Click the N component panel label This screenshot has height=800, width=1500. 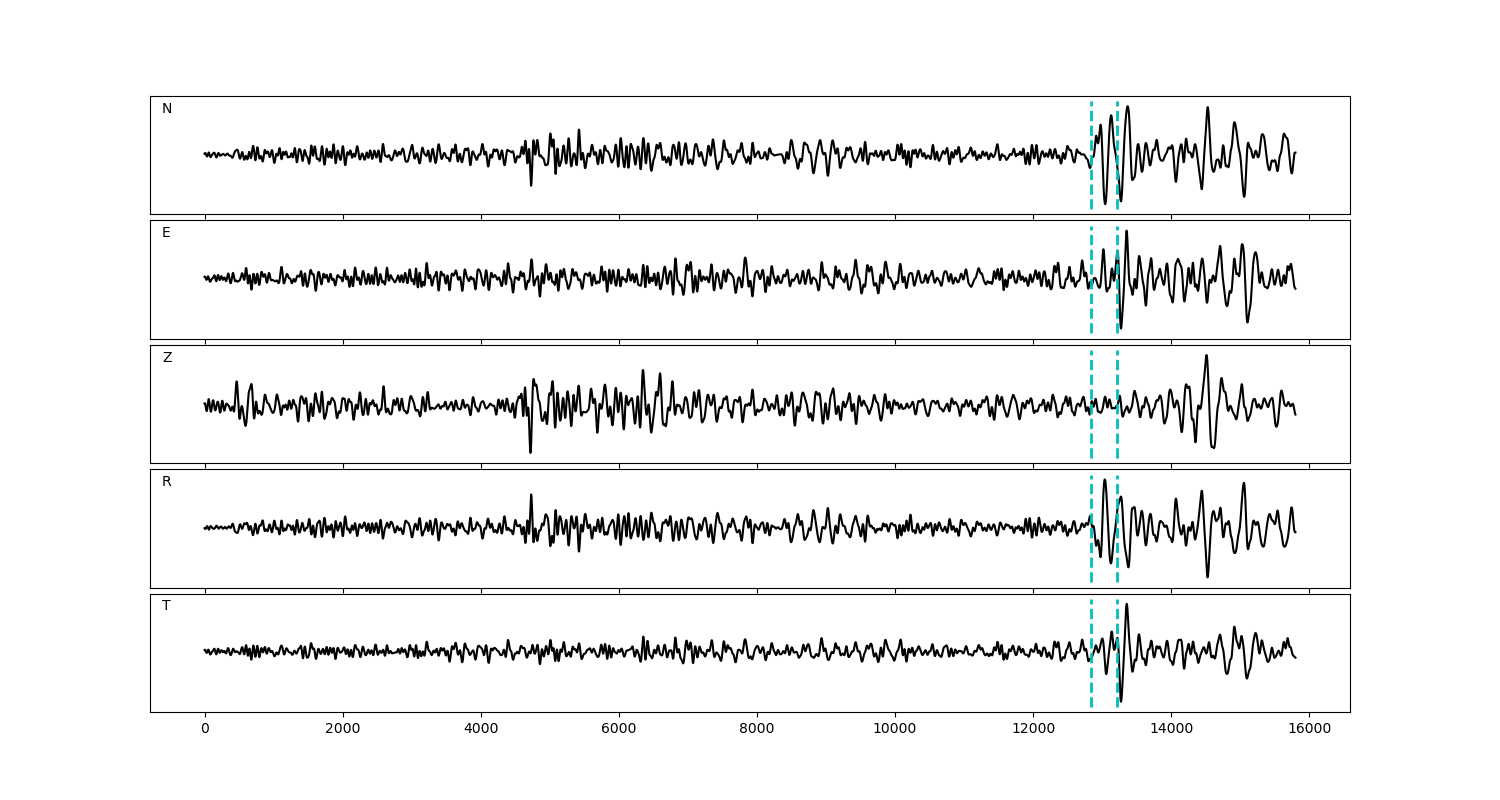(167, 109)
